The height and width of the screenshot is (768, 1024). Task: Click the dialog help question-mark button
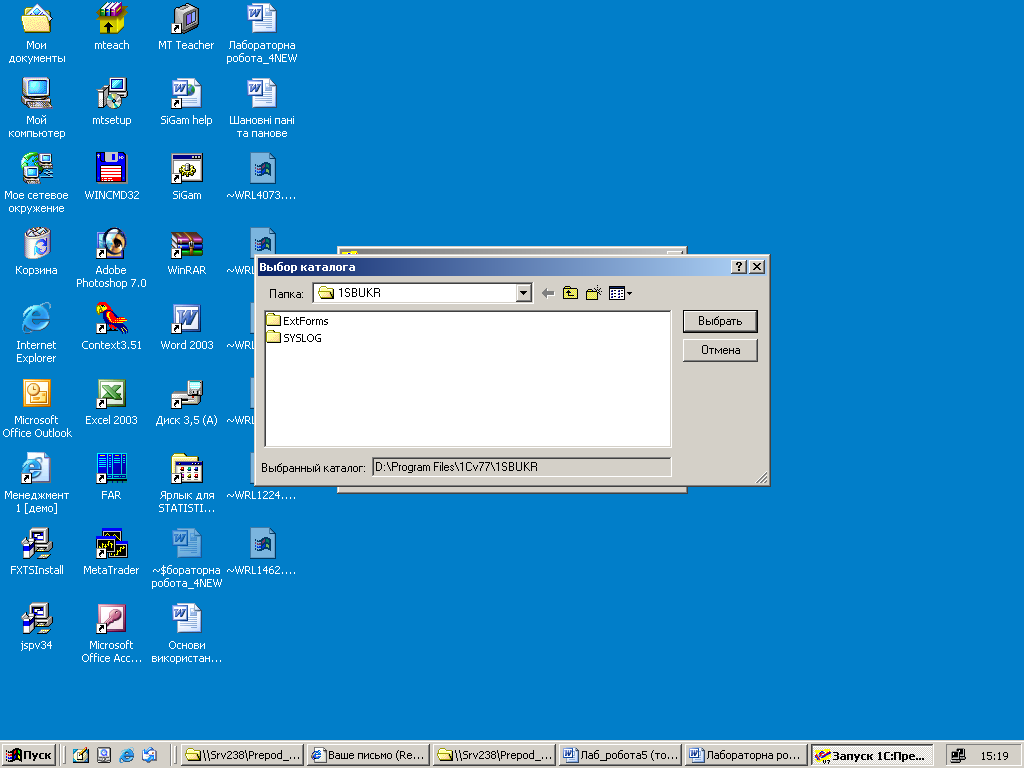(739, 266)
